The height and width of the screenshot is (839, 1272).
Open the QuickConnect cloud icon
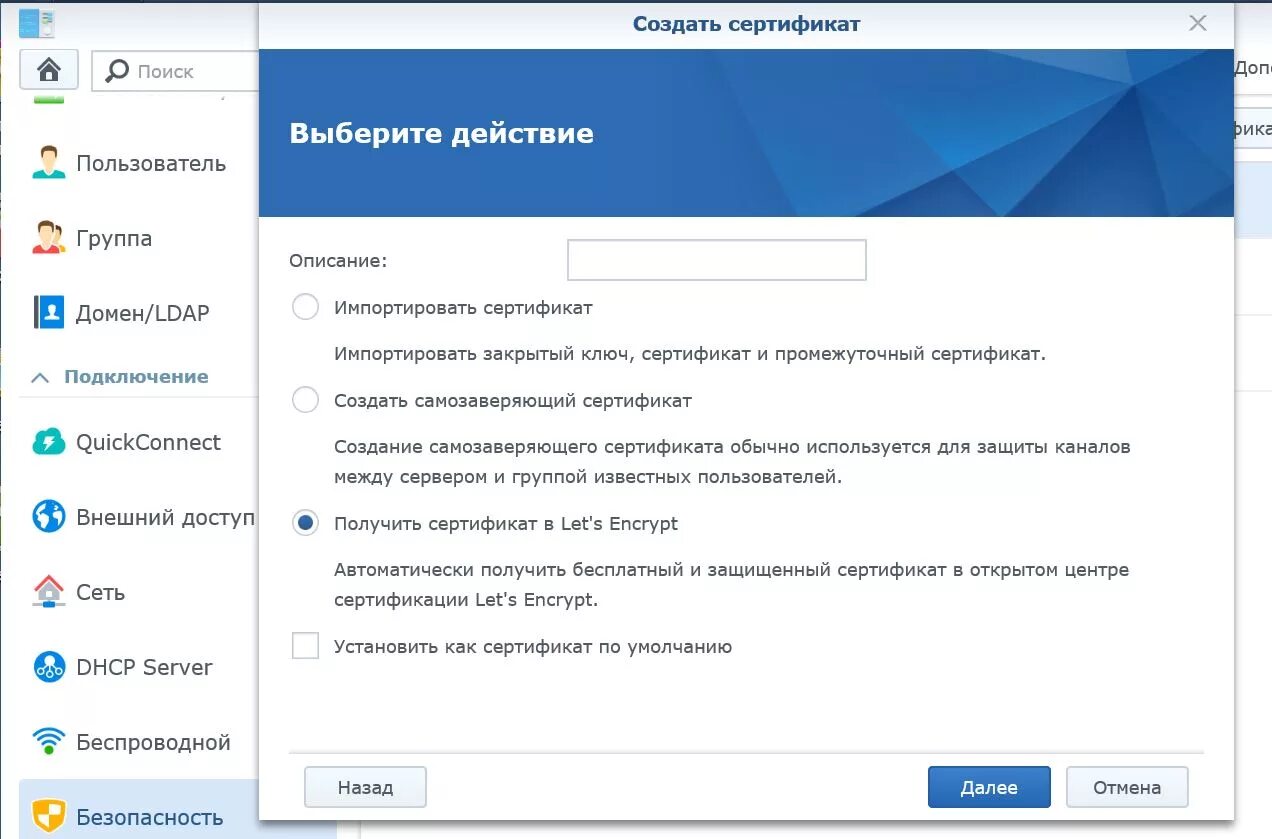48,442
